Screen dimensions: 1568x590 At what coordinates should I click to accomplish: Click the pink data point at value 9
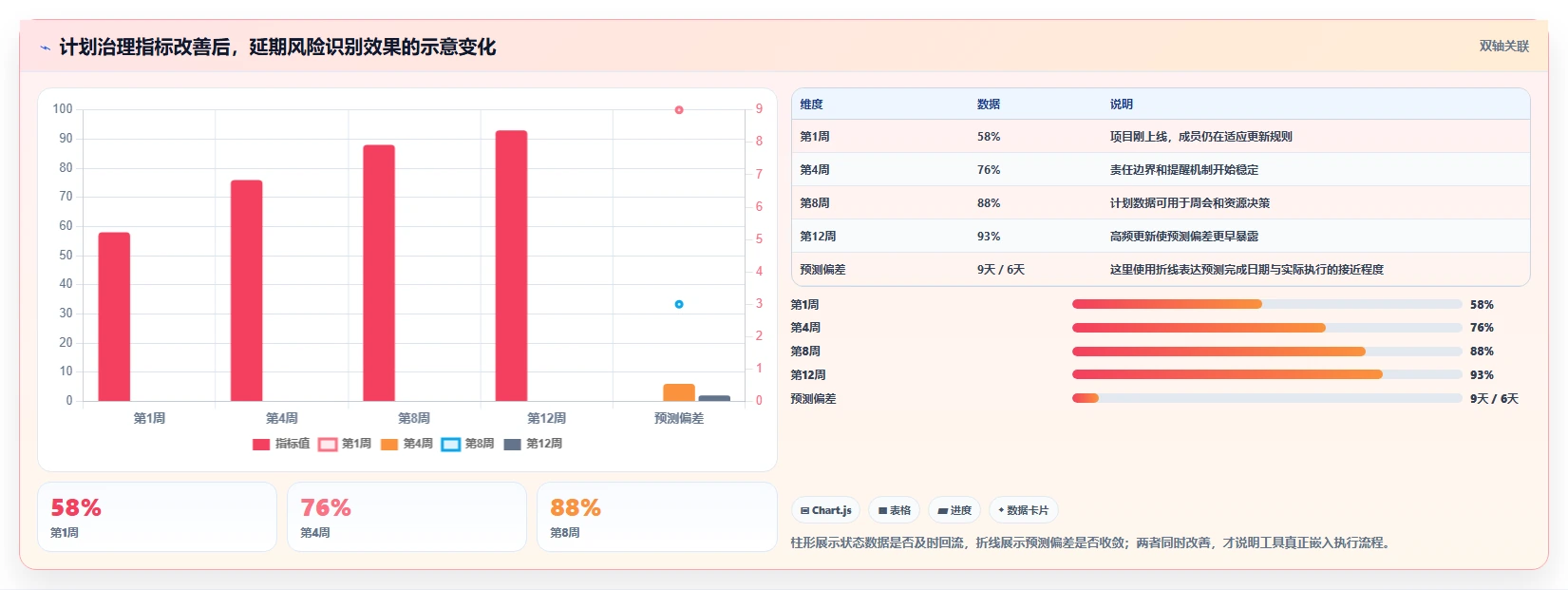(x=679, y=110)
